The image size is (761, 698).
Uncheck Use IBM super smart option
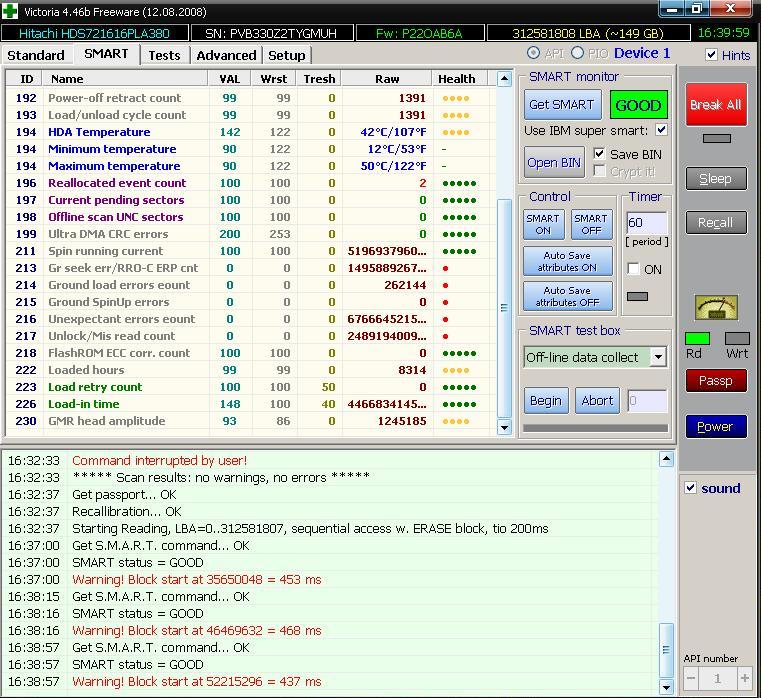(661, 131)
